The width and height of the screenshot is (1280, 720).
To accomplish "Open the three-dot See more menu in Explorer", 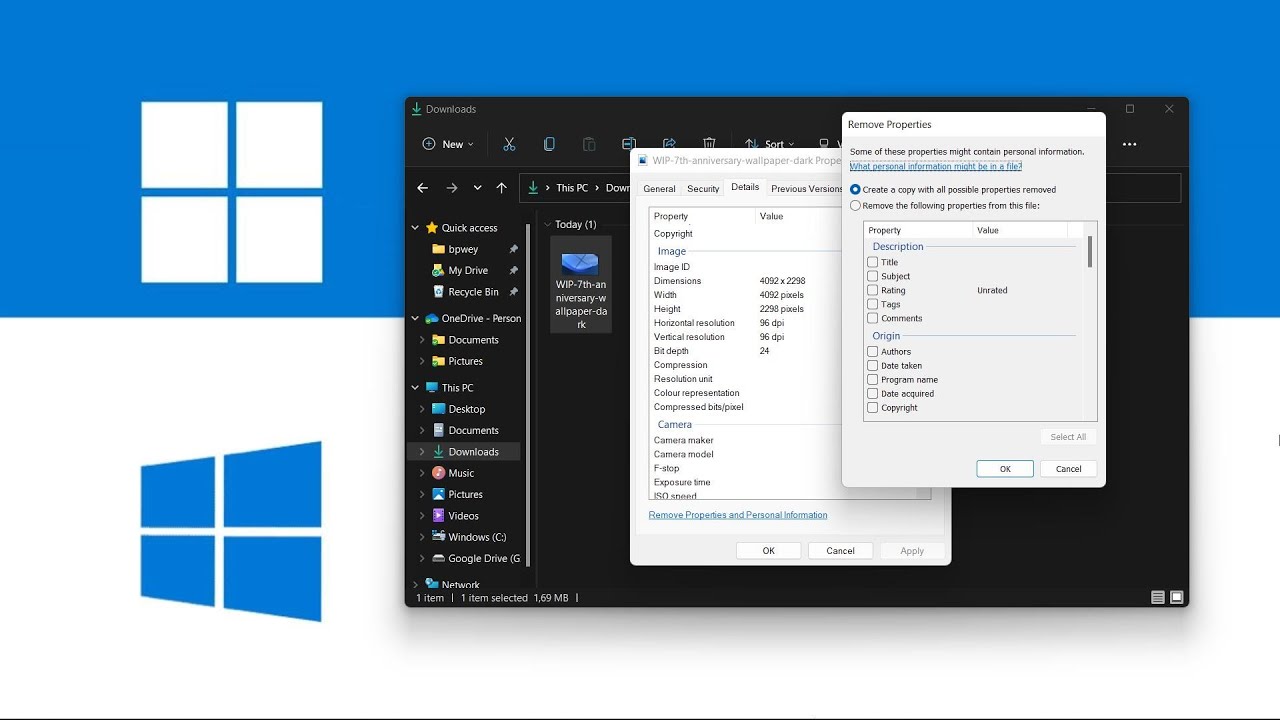I will tap(1129, 144).
